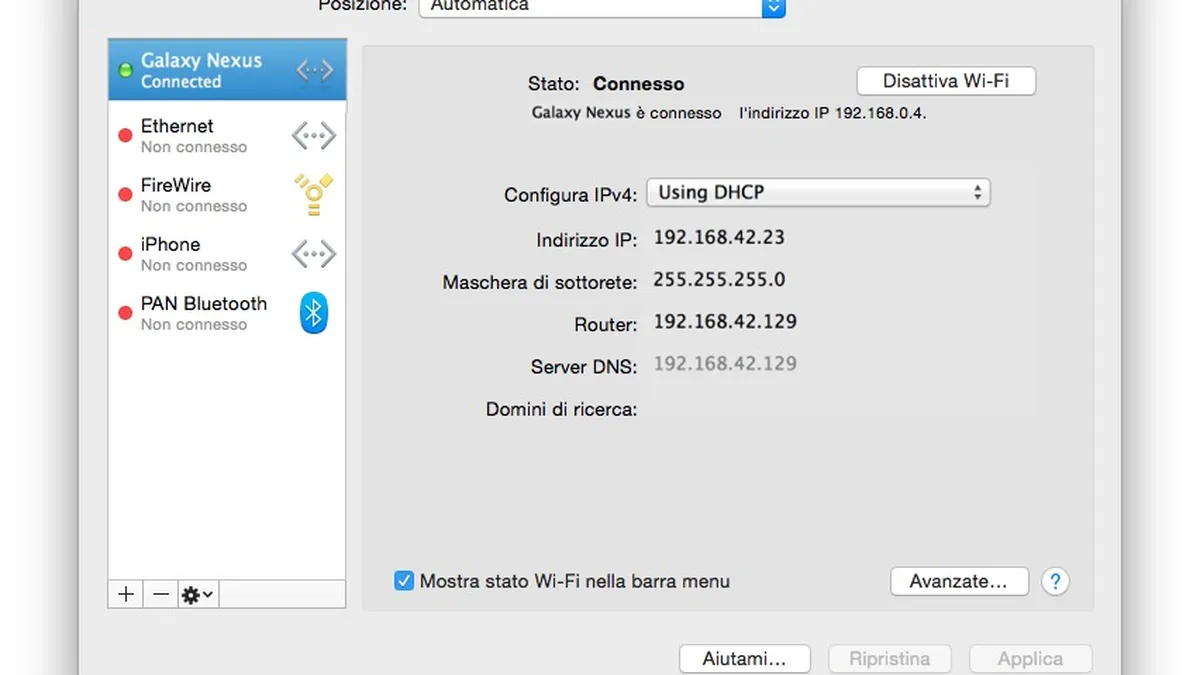Viewport: 1200px width, 675px height.
Task: Open the help question mark button
Action: point(1055,581)
